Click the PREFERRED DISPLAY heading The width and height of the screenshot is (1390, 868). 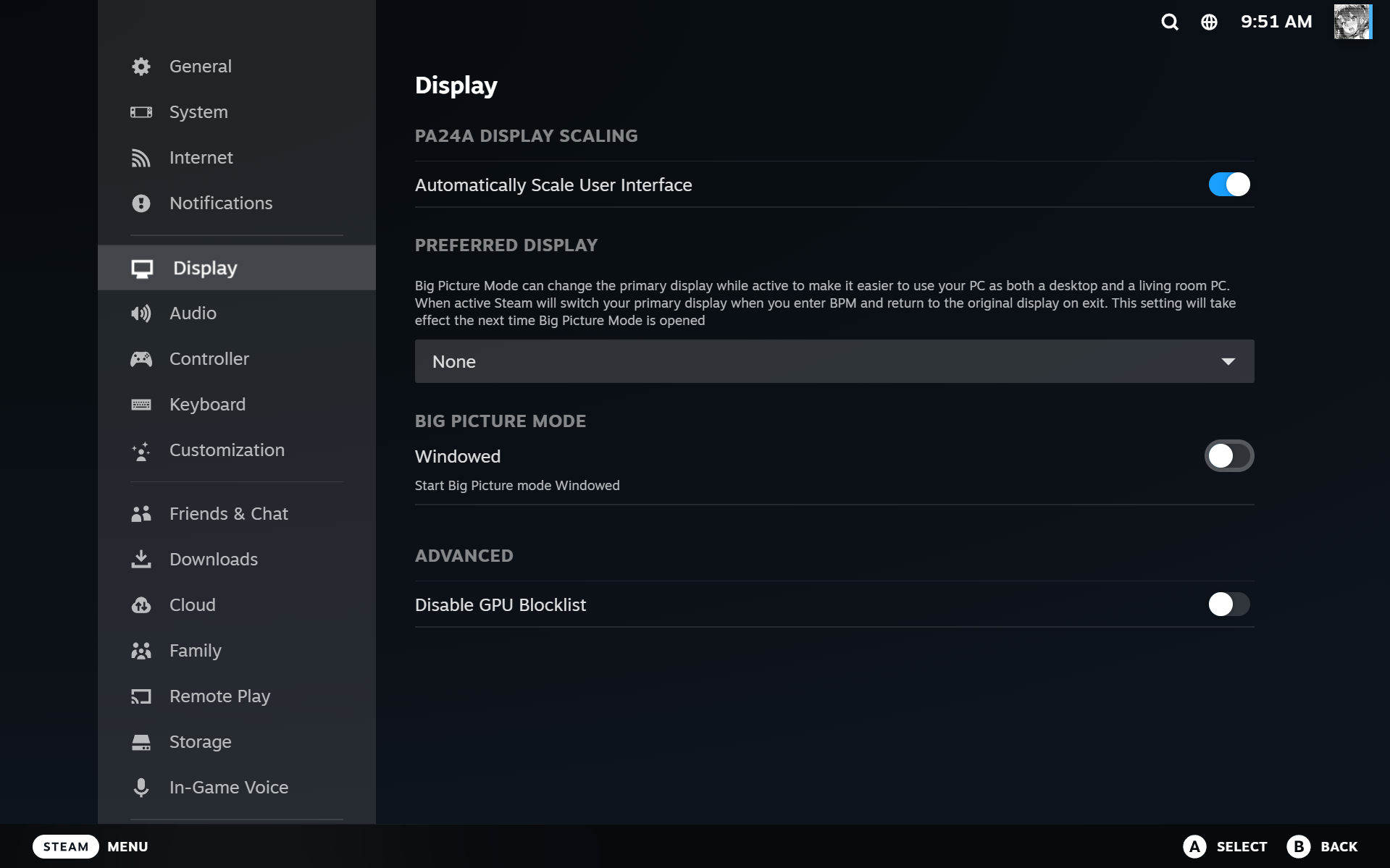(506, 245)
